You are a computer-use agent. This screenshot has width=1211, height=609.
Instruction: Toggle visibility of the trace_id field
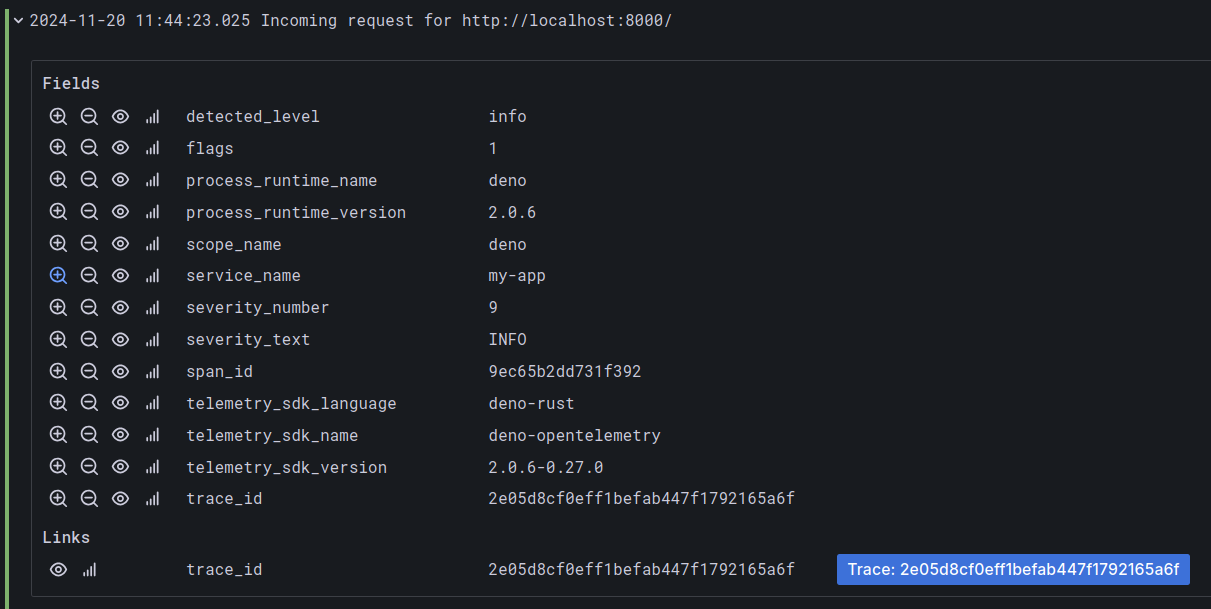[120, 498]
